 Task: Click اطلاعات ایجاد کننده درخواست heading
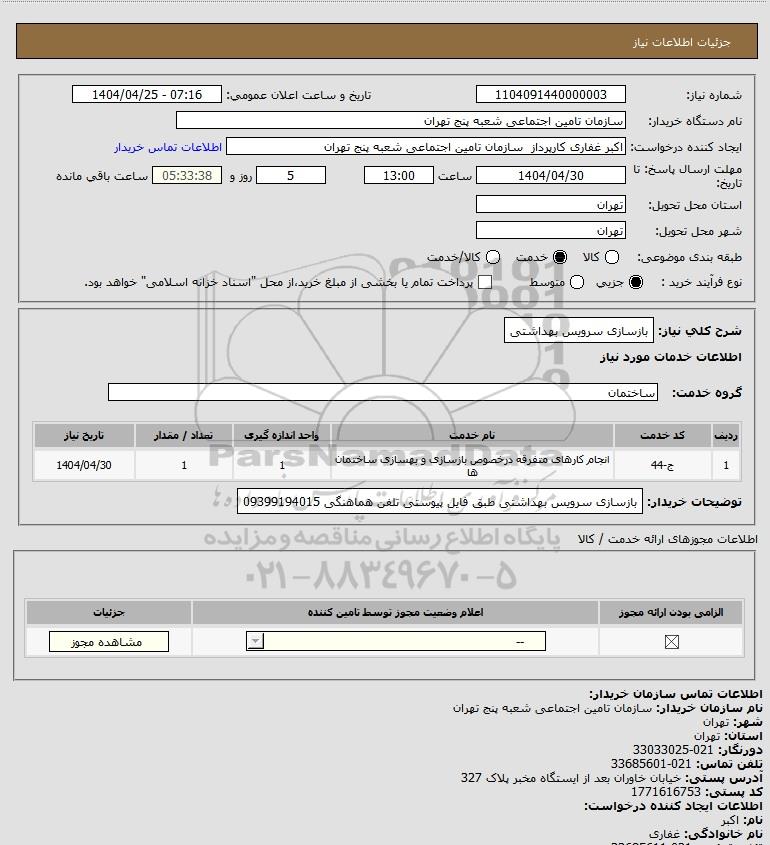[x=674, y=806]
